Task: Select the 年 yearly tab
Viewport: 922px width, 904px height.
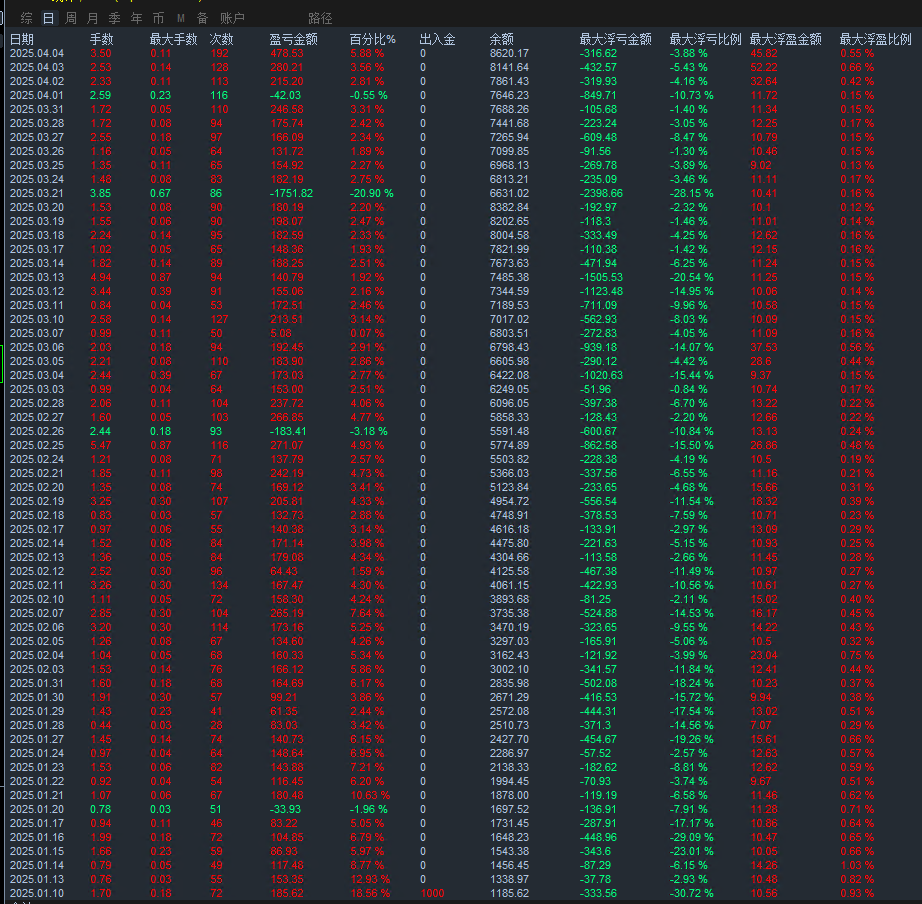Action: [x=136, y=18]
